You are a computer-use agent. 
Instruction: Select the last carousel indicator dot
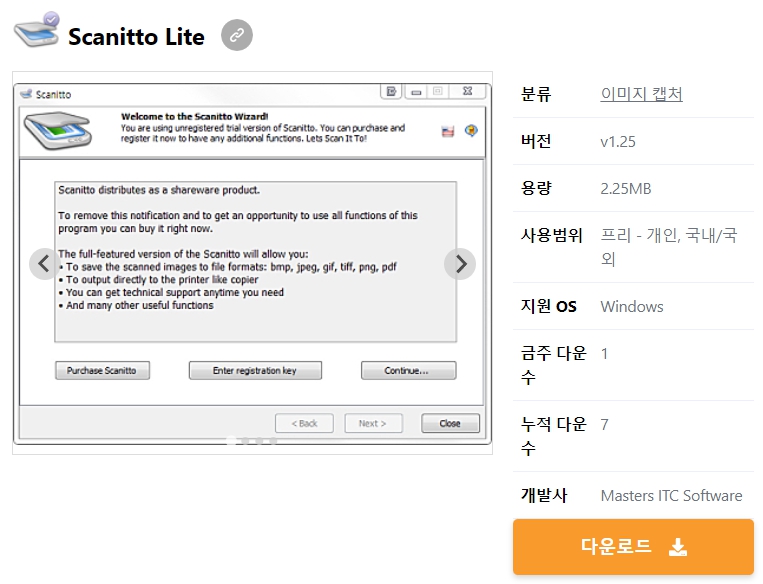point(273,441)
